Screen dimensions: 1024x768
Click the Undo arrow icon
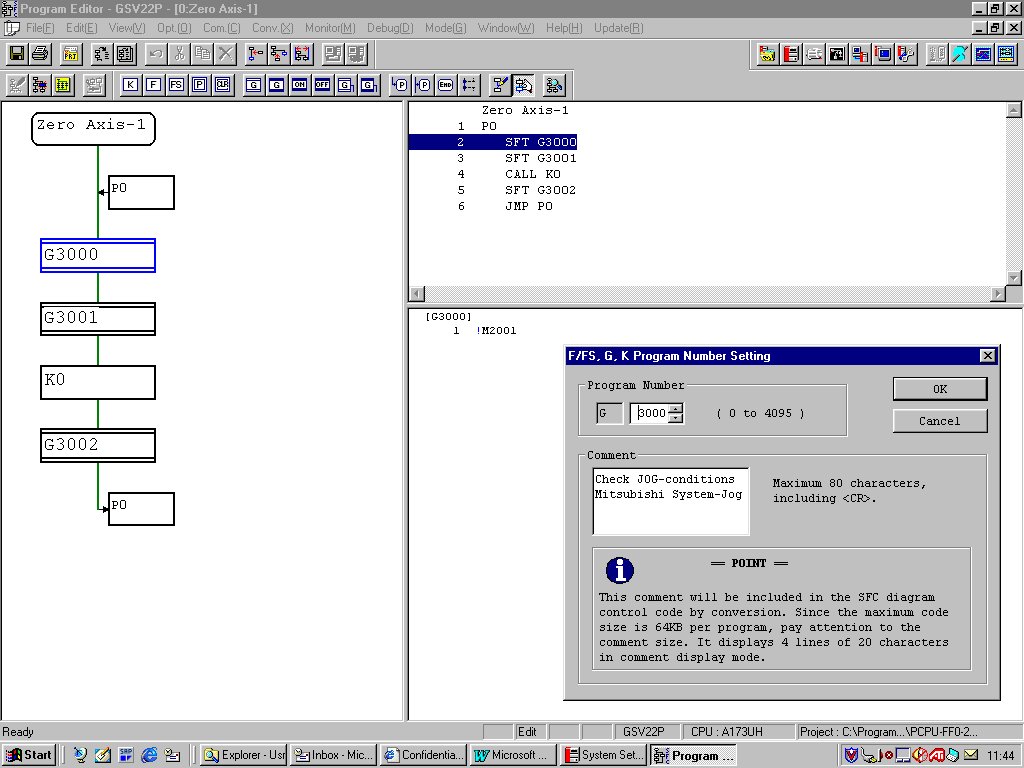155,54
